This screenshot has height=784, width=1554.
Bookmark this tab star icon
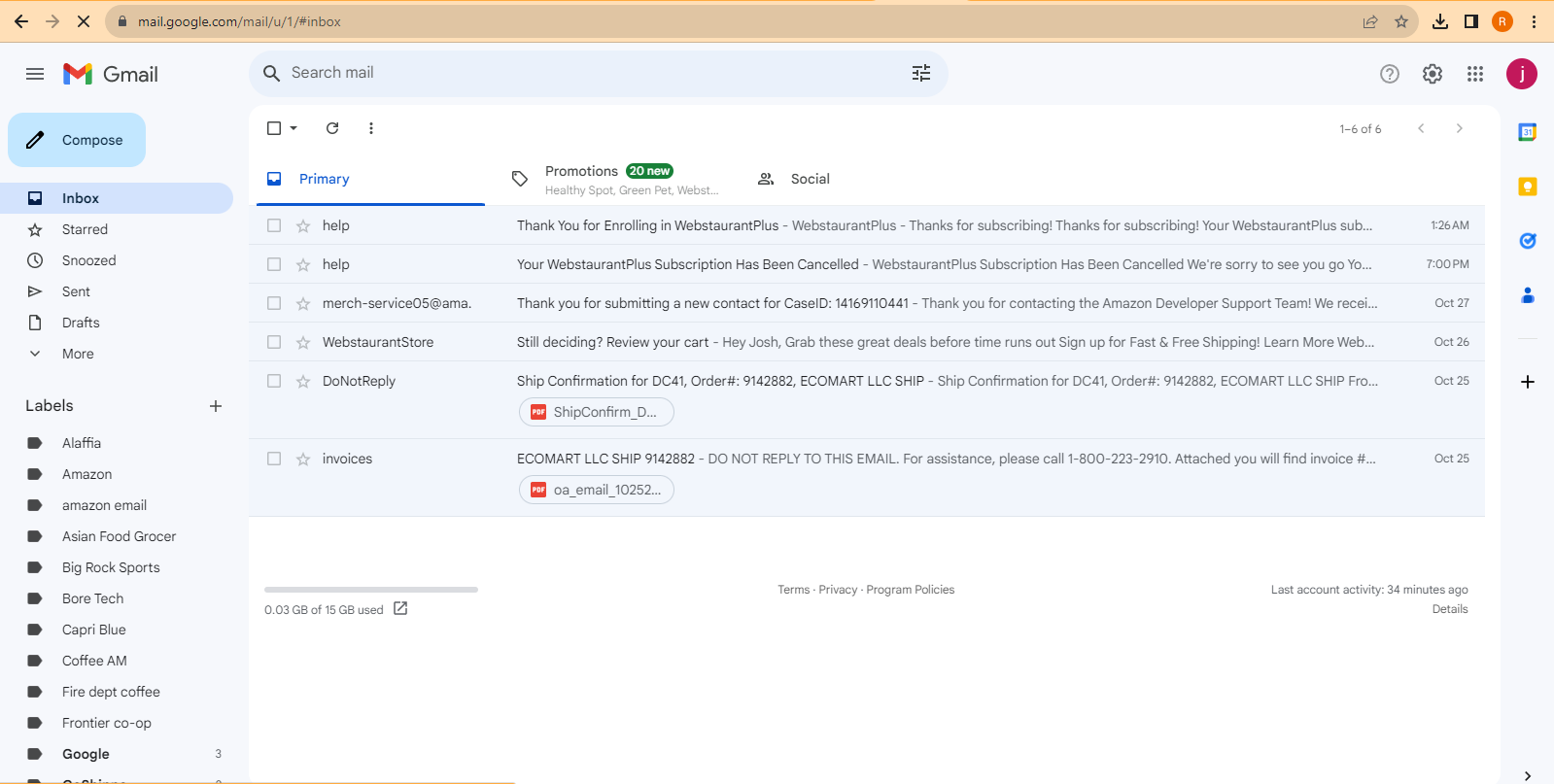click(x=1401, y=21)
